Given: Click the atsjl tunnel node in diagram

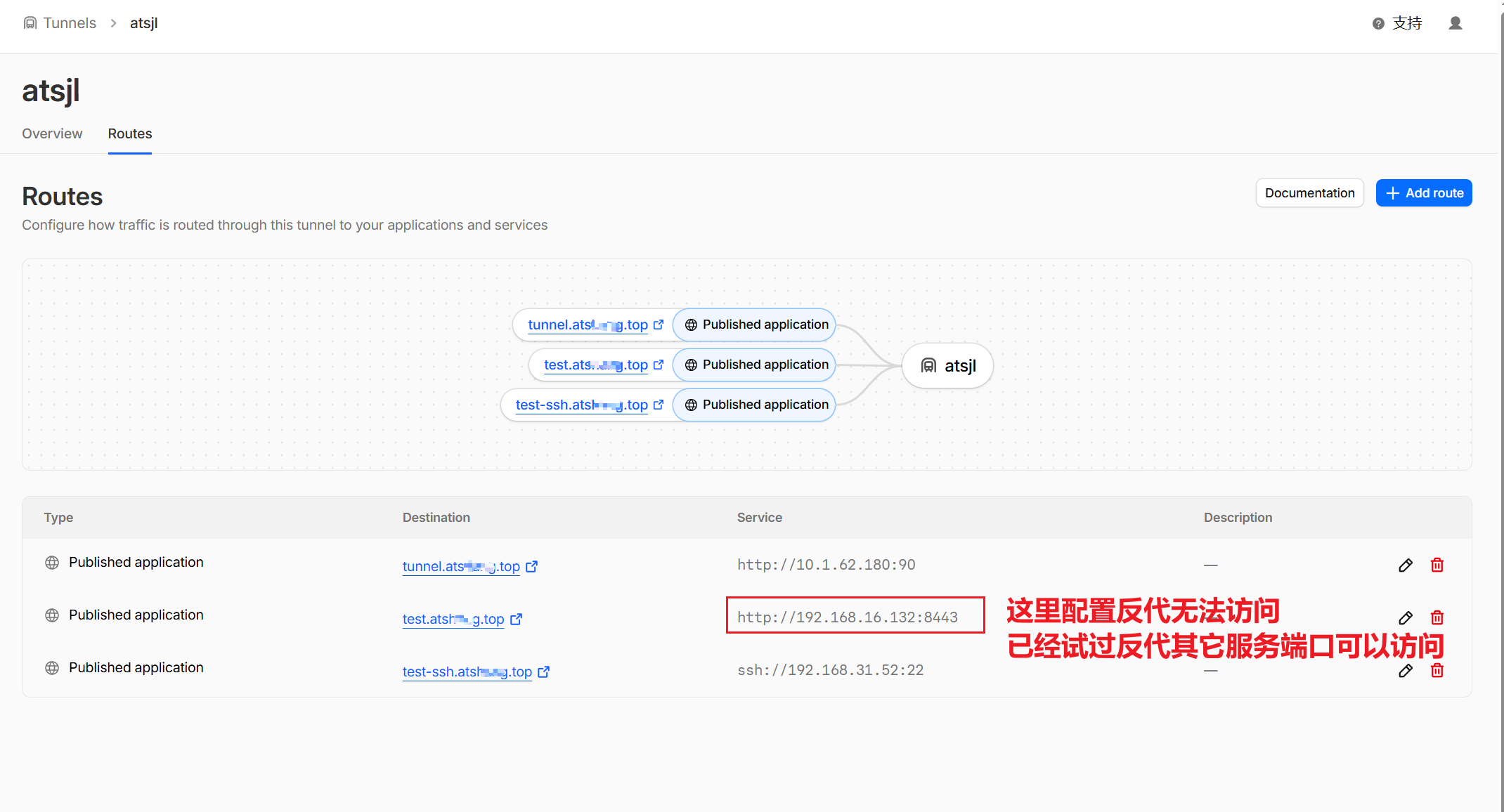Looking at the screenshot, I should [x=947, y=365].
